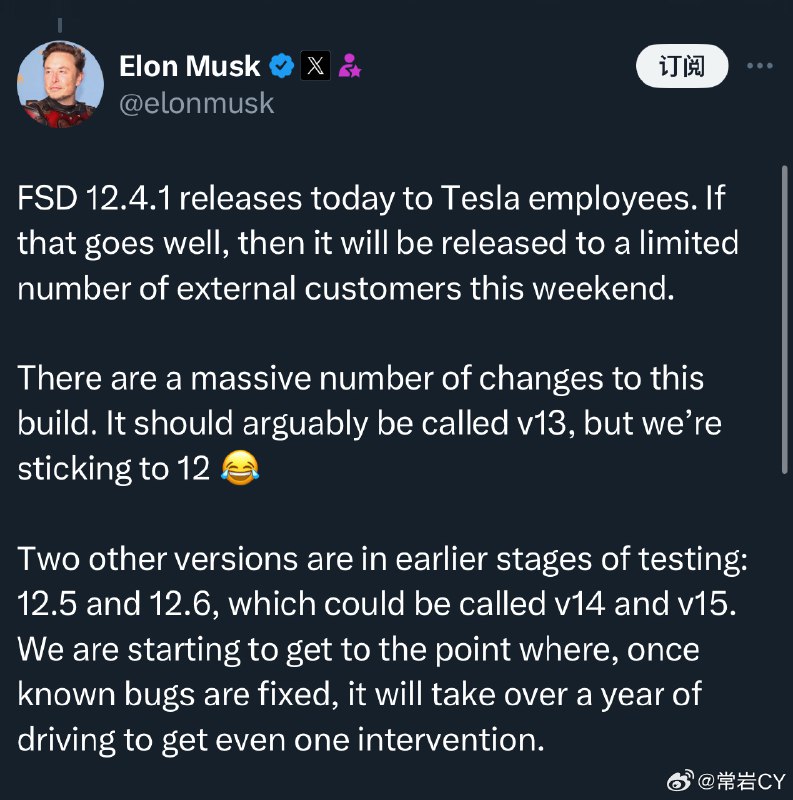Click the laughing crying emoji

pos(240,468)
